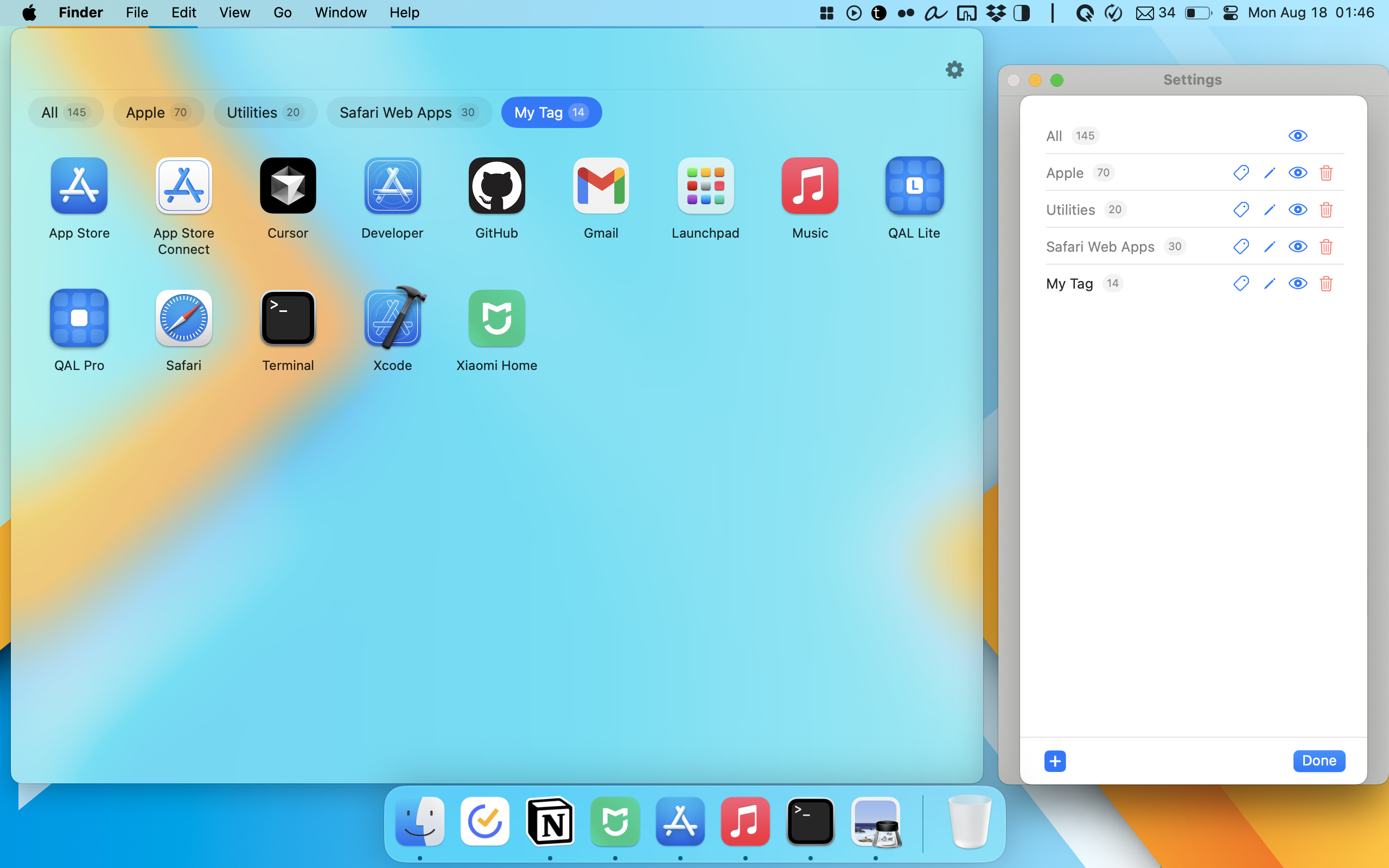Click the Done button
Image resolution: width=1389 pixels, height=868 pixels.
pyautogui.click(x=1318, y=761)
